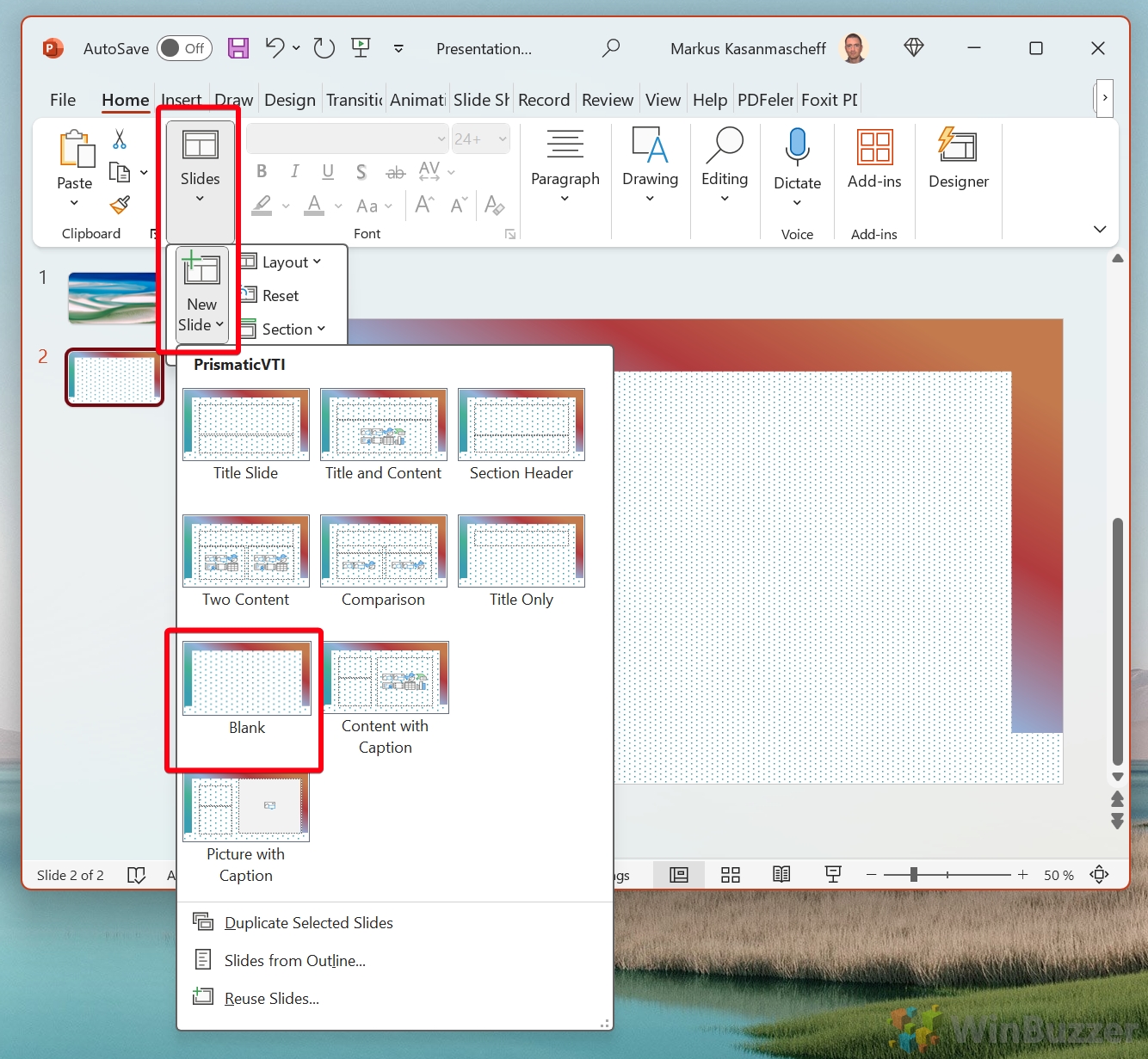Increase font size A icon
This screenshot has width=1148, height=1059.
coord(425,205)
